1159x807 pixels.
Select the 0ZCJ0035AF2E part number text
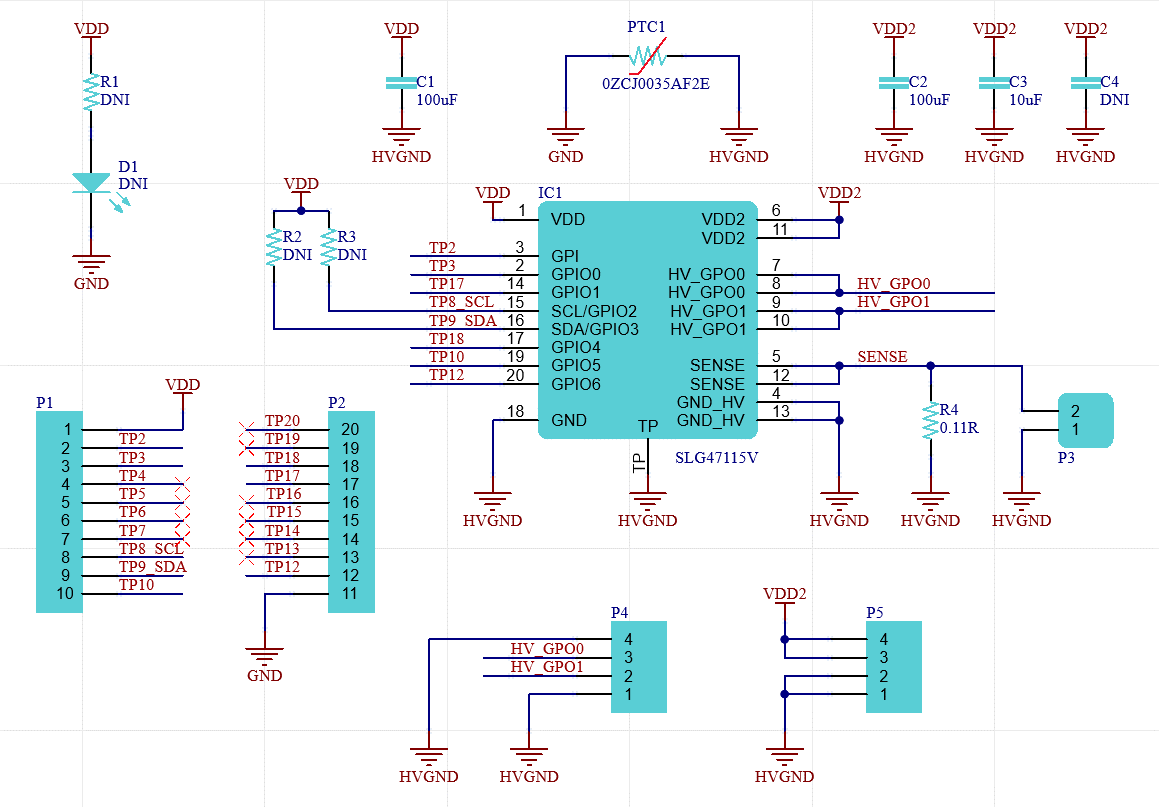coord(655,84)
